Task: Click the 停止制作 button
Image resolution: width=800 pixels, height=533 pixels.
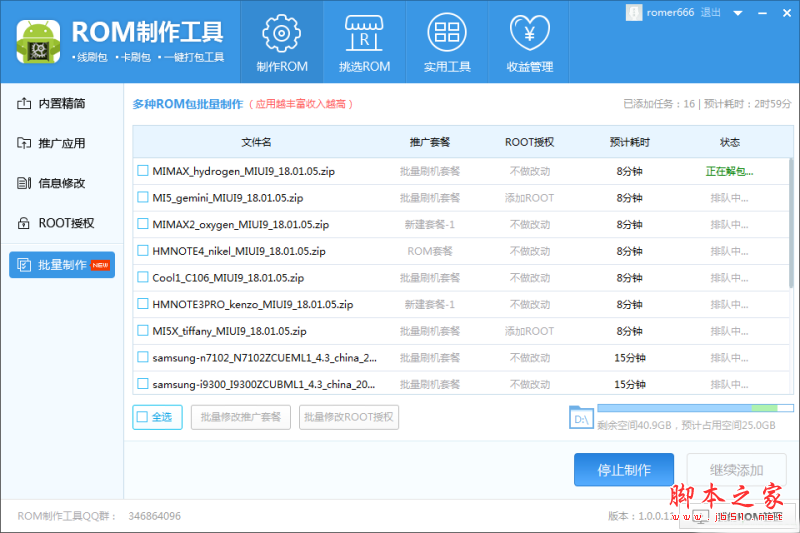Action: tap(624, 470)
